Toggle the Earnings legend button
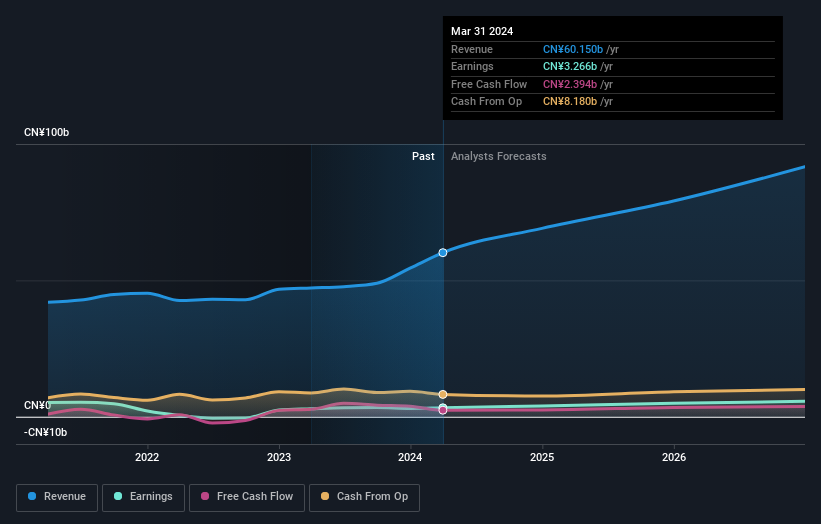The height and width of the screenshot is (524, 821). coord(143,497)
